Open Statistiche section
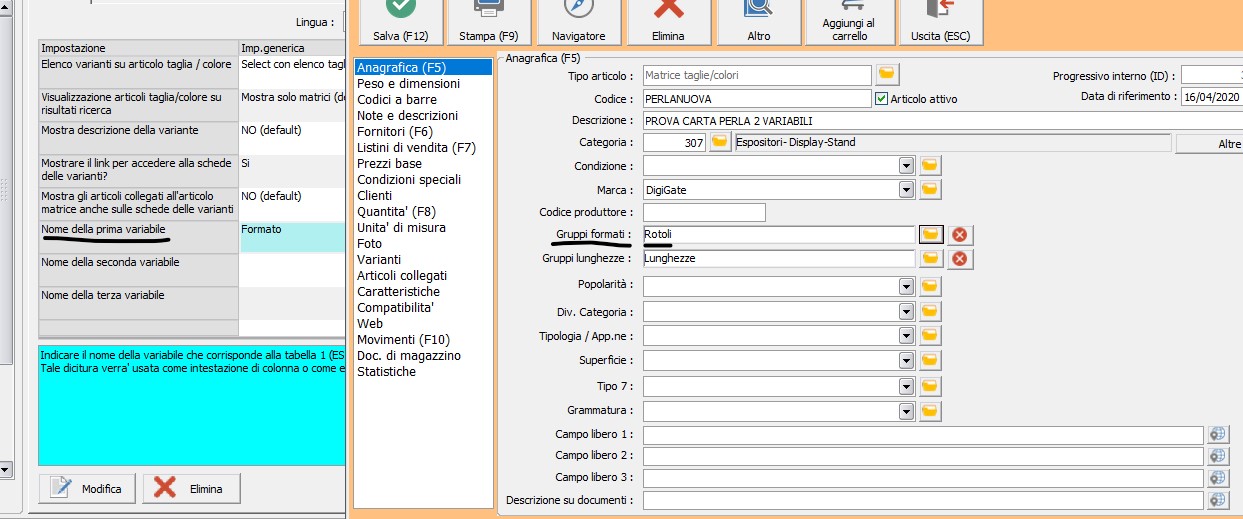Screen dimensions: 1243x519 386,372
